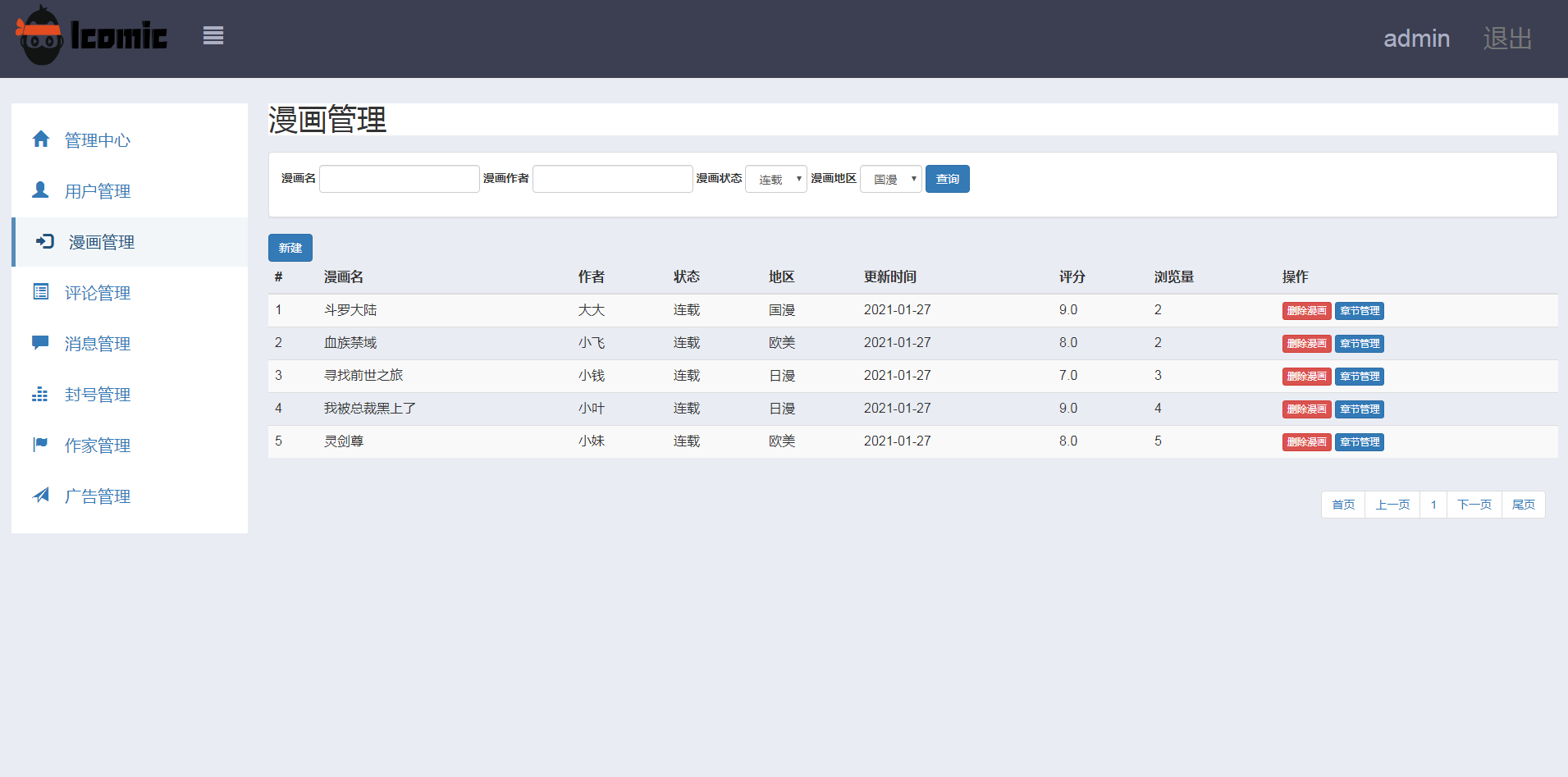Open 章节管理 for 寻找前世之旅
1568x777 pixels.
(1360, 377)
